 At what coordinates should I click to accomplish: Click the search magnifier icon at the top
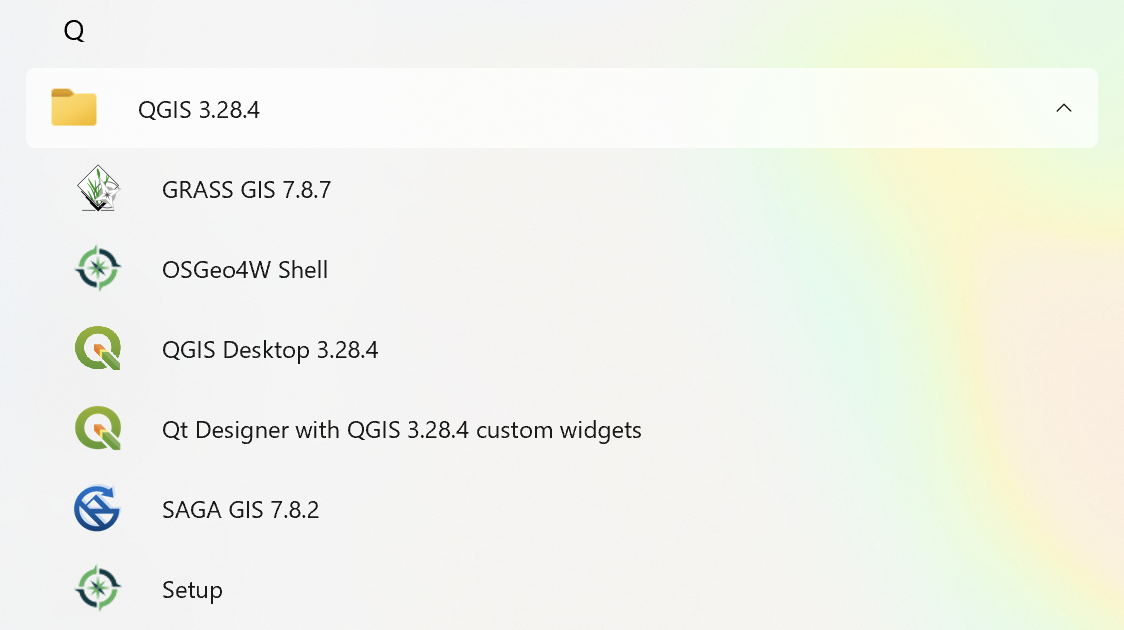73,31
